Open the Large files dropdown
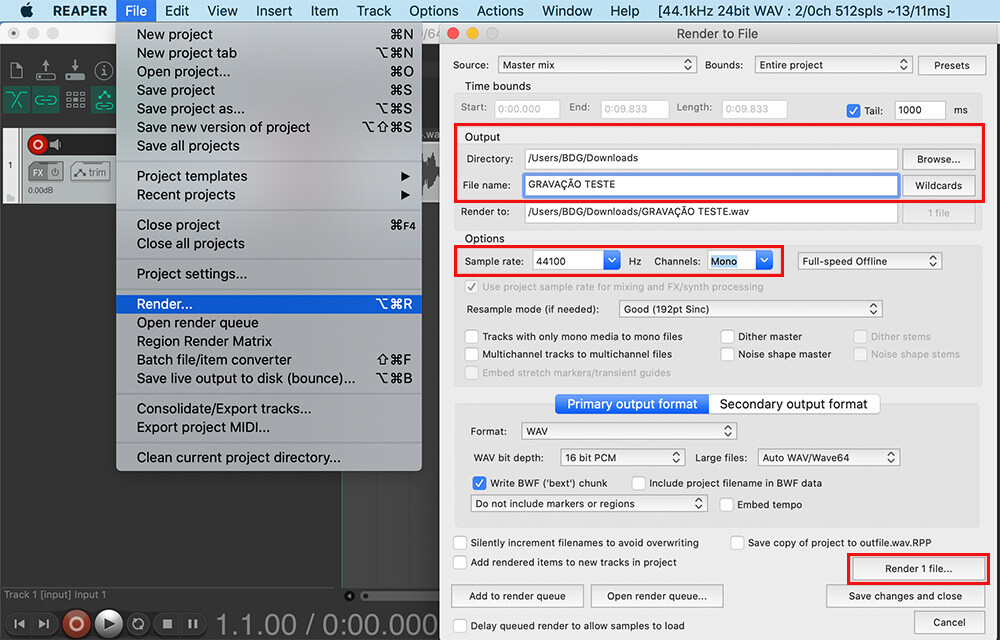This screenshot has height=640, width=1000. 828,457
